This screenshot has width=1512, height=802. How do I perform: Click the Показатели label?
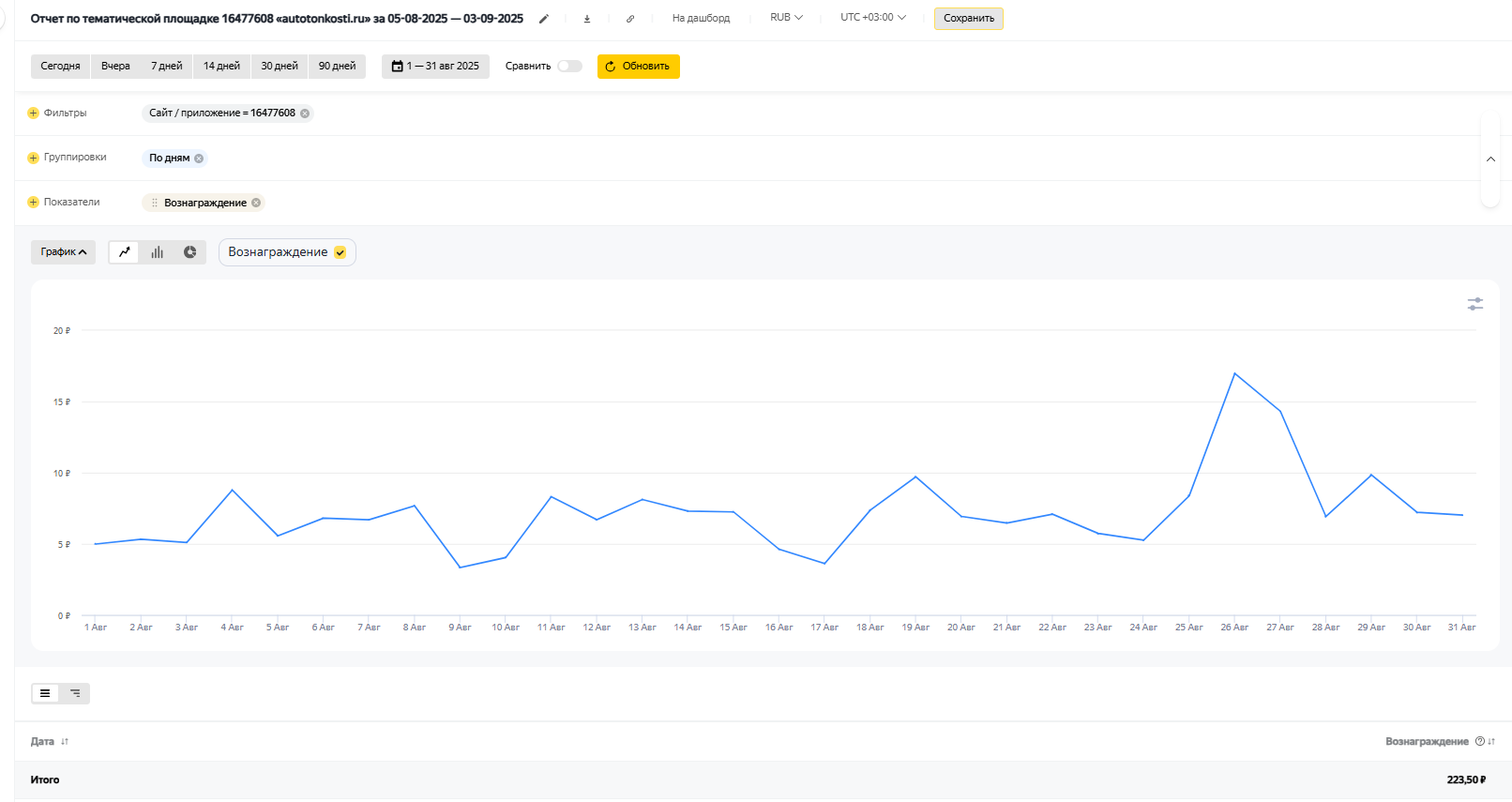(71, 203)
